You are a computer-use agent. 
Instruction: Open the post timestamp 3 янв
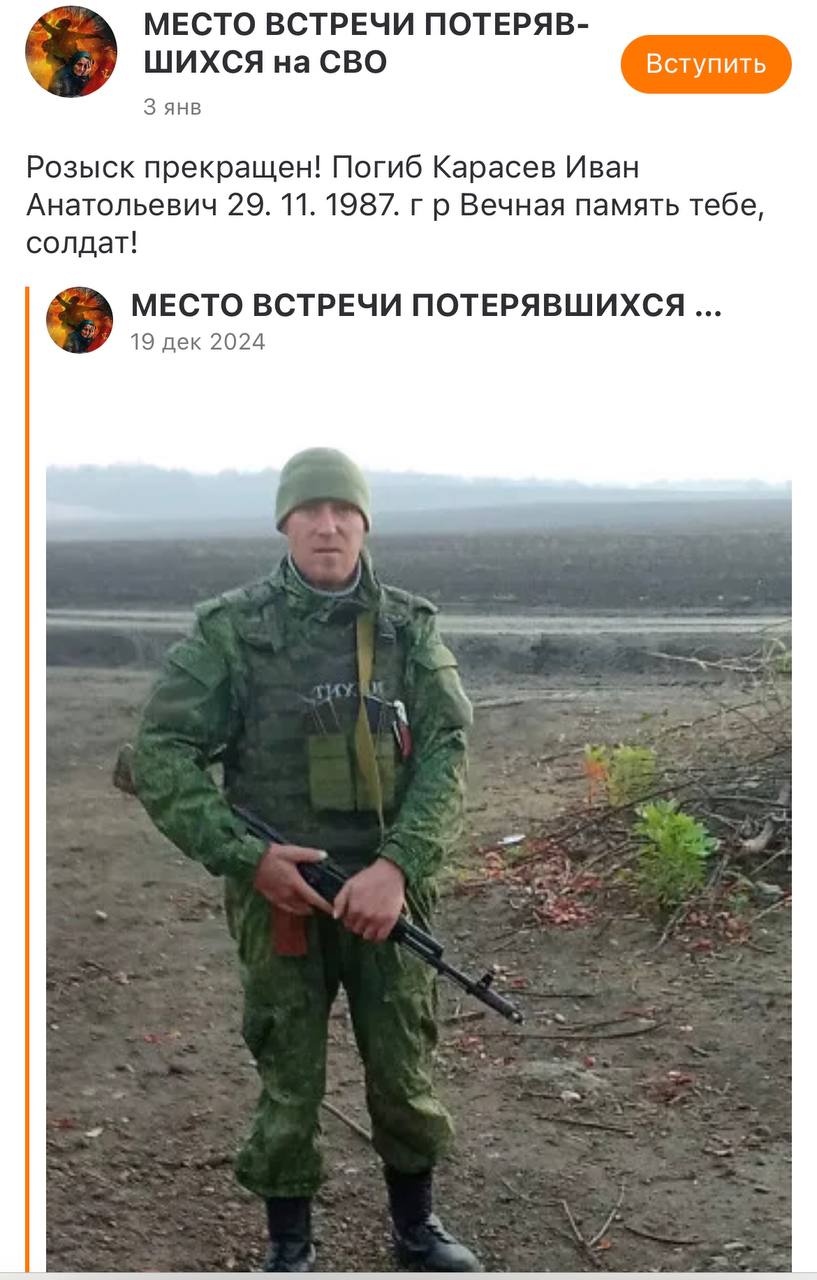tap(172, 107)
